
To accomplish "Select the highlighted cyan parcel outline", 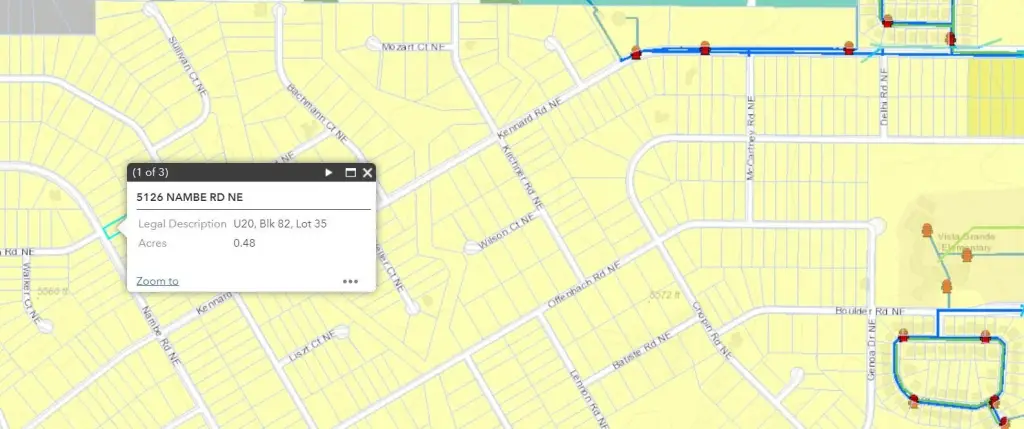I will point(113,227).
